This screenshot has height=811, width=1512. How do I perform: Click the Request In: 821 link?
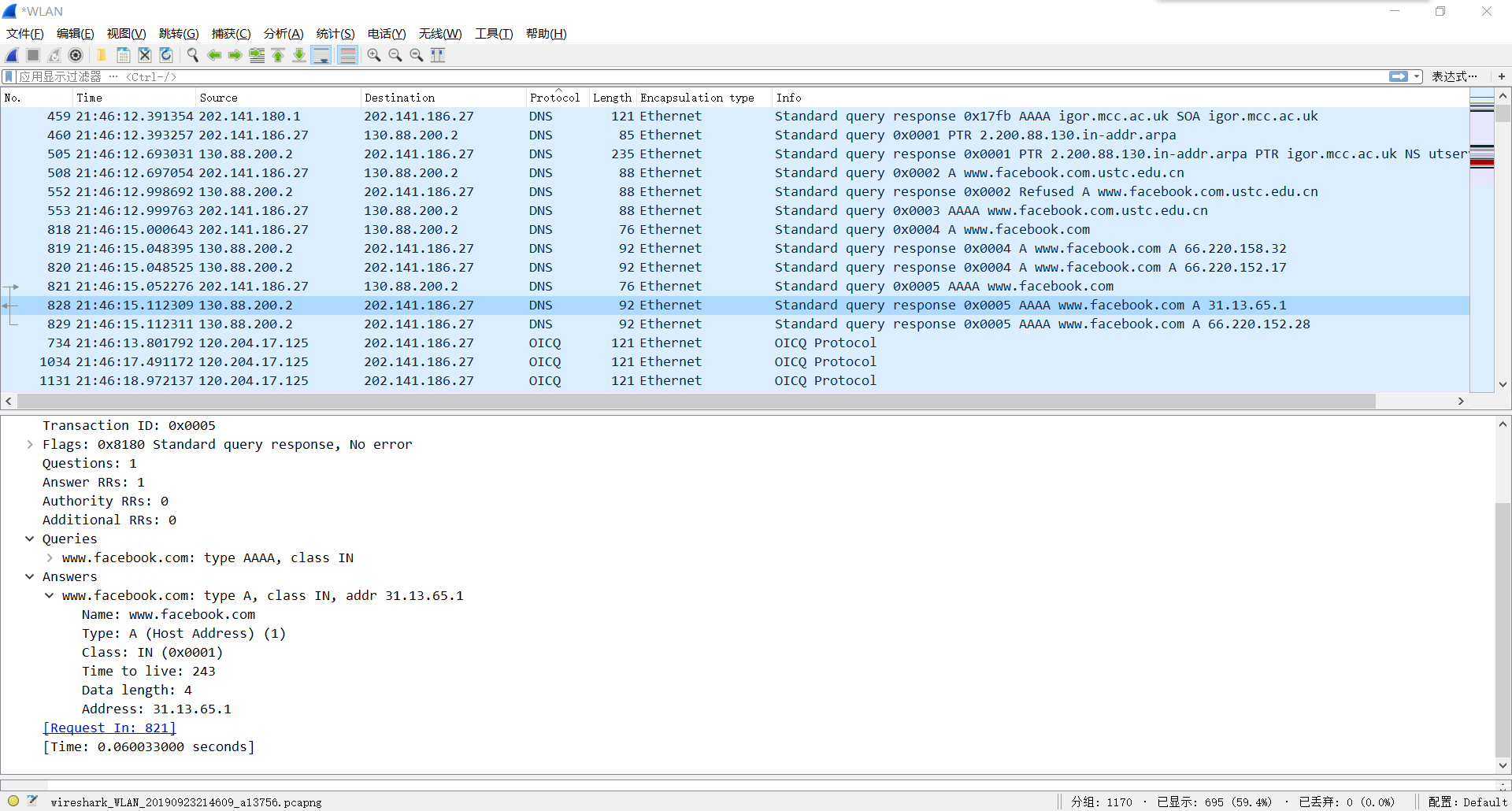pyautogui.click(x=109, y=728)
